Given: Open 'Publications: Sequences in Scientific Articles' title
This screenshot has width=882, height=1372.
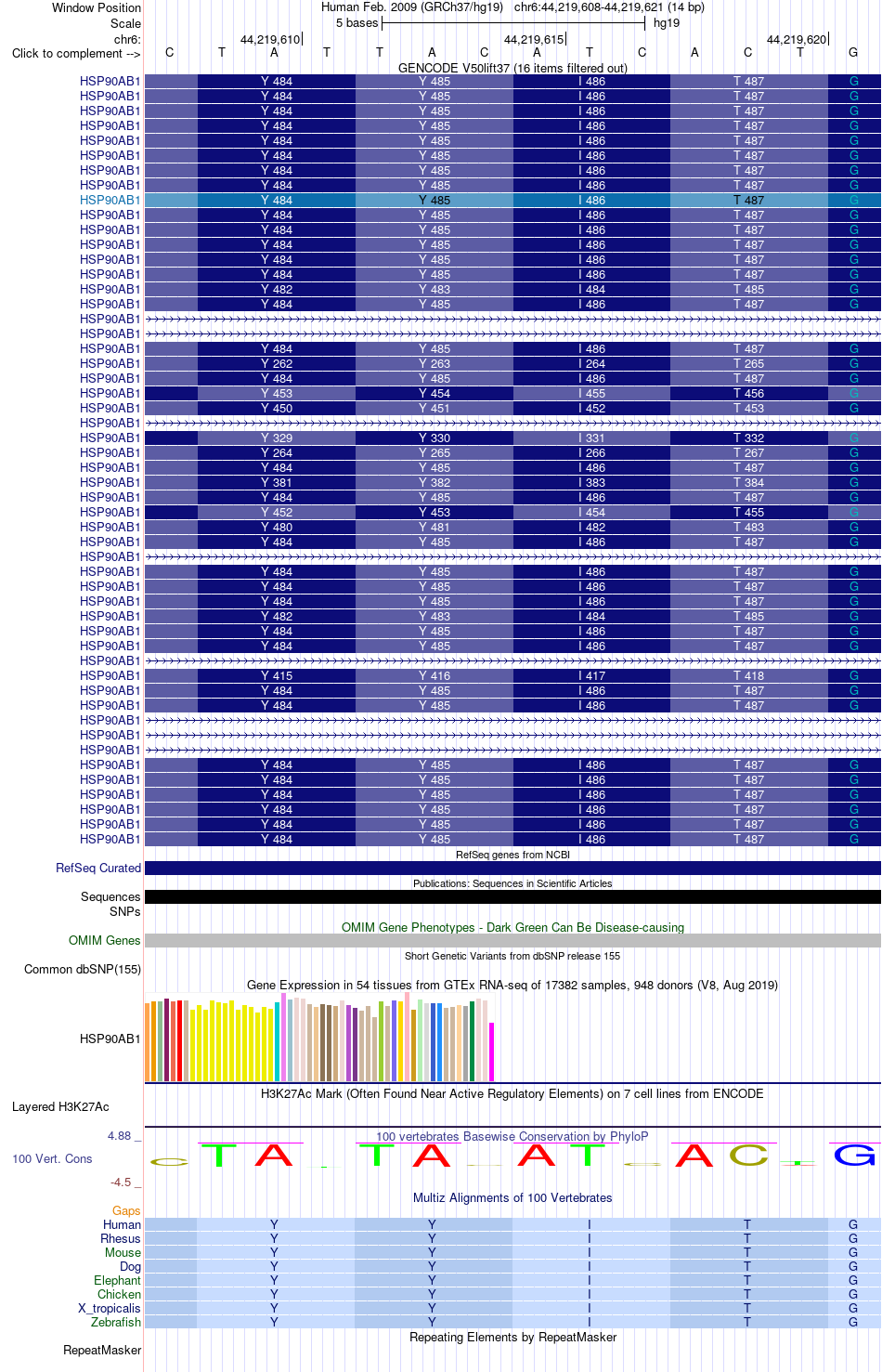Looking at the screenshot, I should coord(512,883).
